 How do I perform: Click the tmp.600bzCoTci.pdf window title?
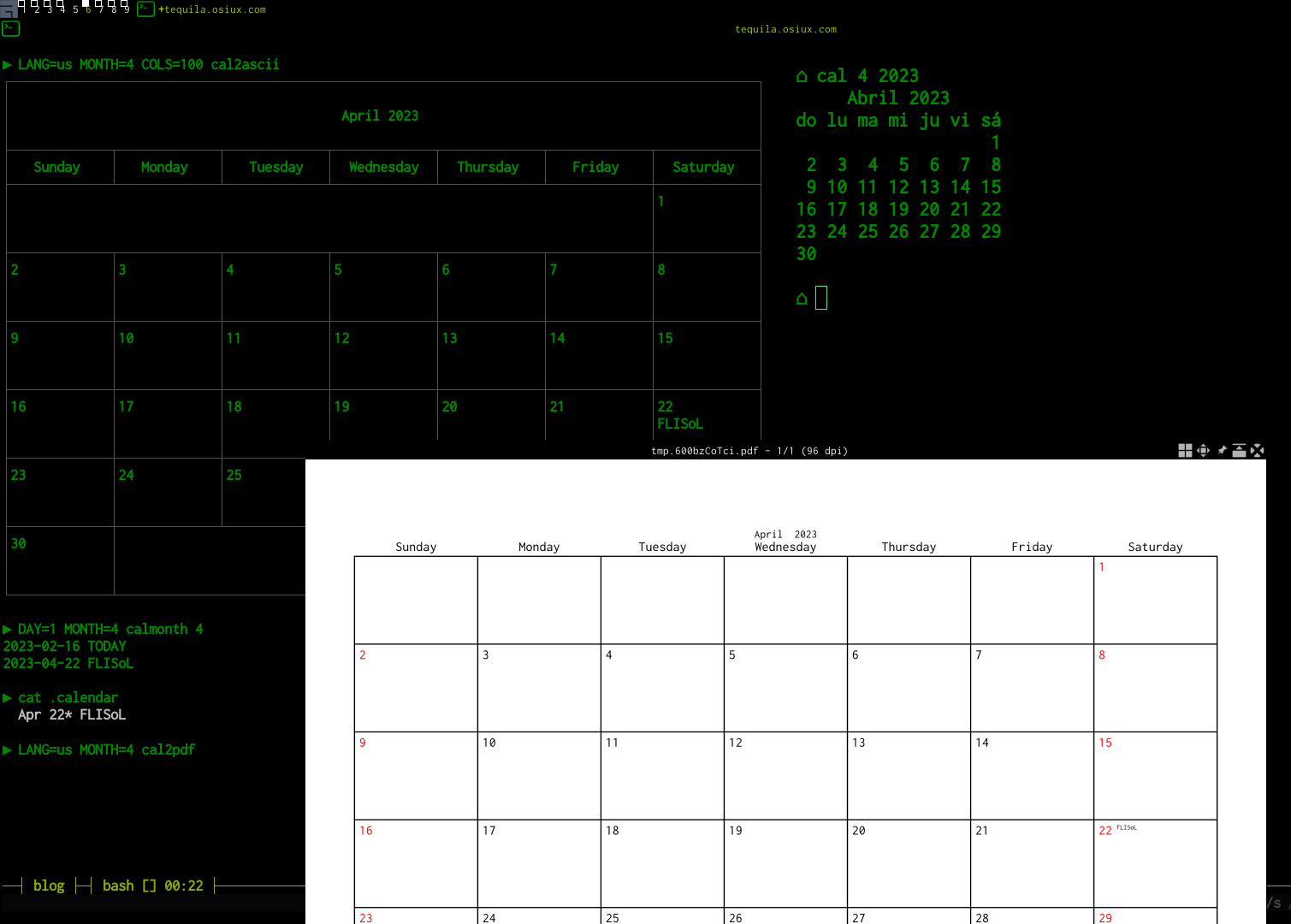[x=749, y=451]
